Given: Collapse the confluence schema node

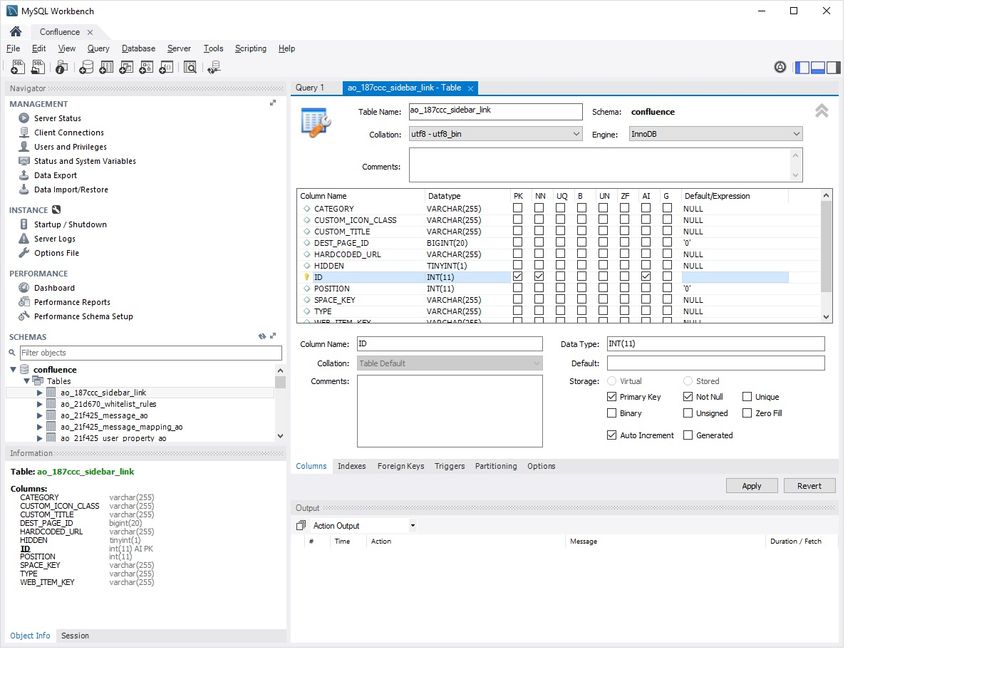Looking at the screenshot, I should (13, 369).
